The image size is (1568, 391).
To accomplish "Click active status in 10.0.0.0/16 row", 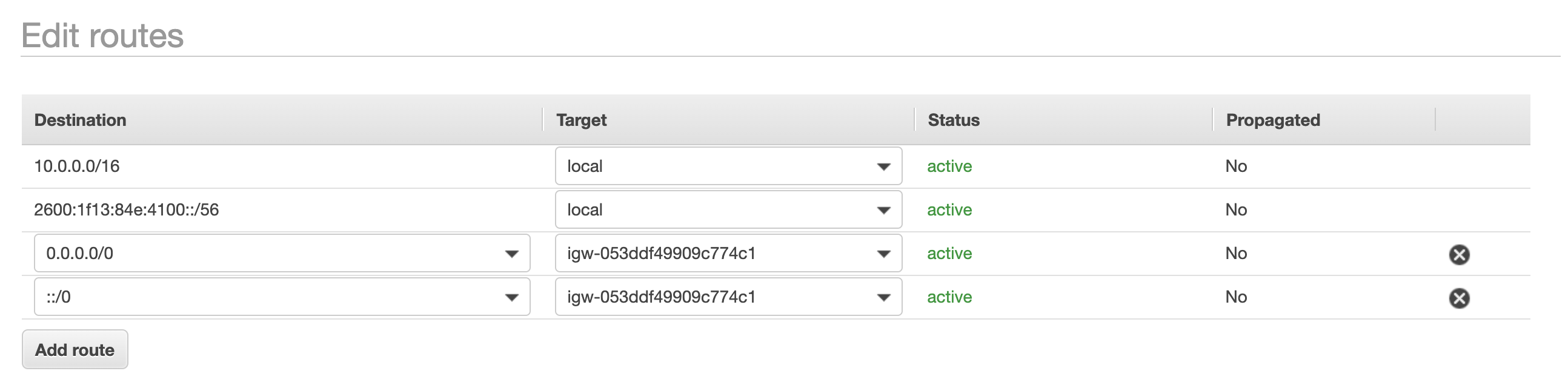I will 949,166.
